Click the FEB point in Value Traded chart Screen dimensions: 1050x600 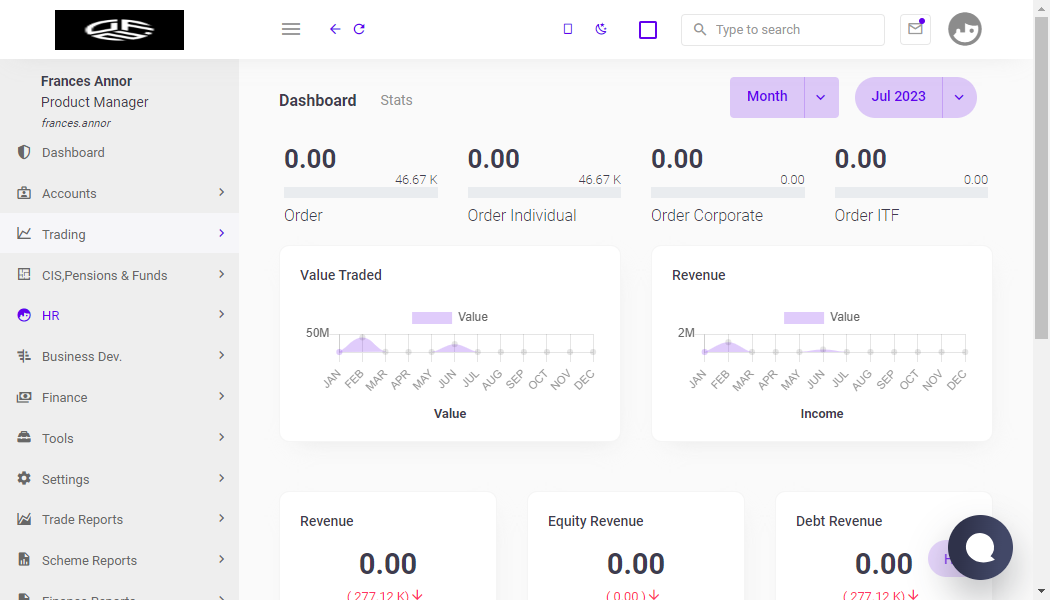362,338
